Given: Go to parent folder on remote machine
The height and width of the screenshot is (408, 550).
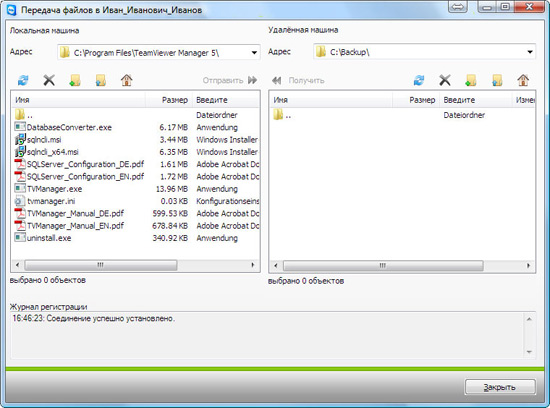Looking at the screenshot, I should click(x=497, y=80).
